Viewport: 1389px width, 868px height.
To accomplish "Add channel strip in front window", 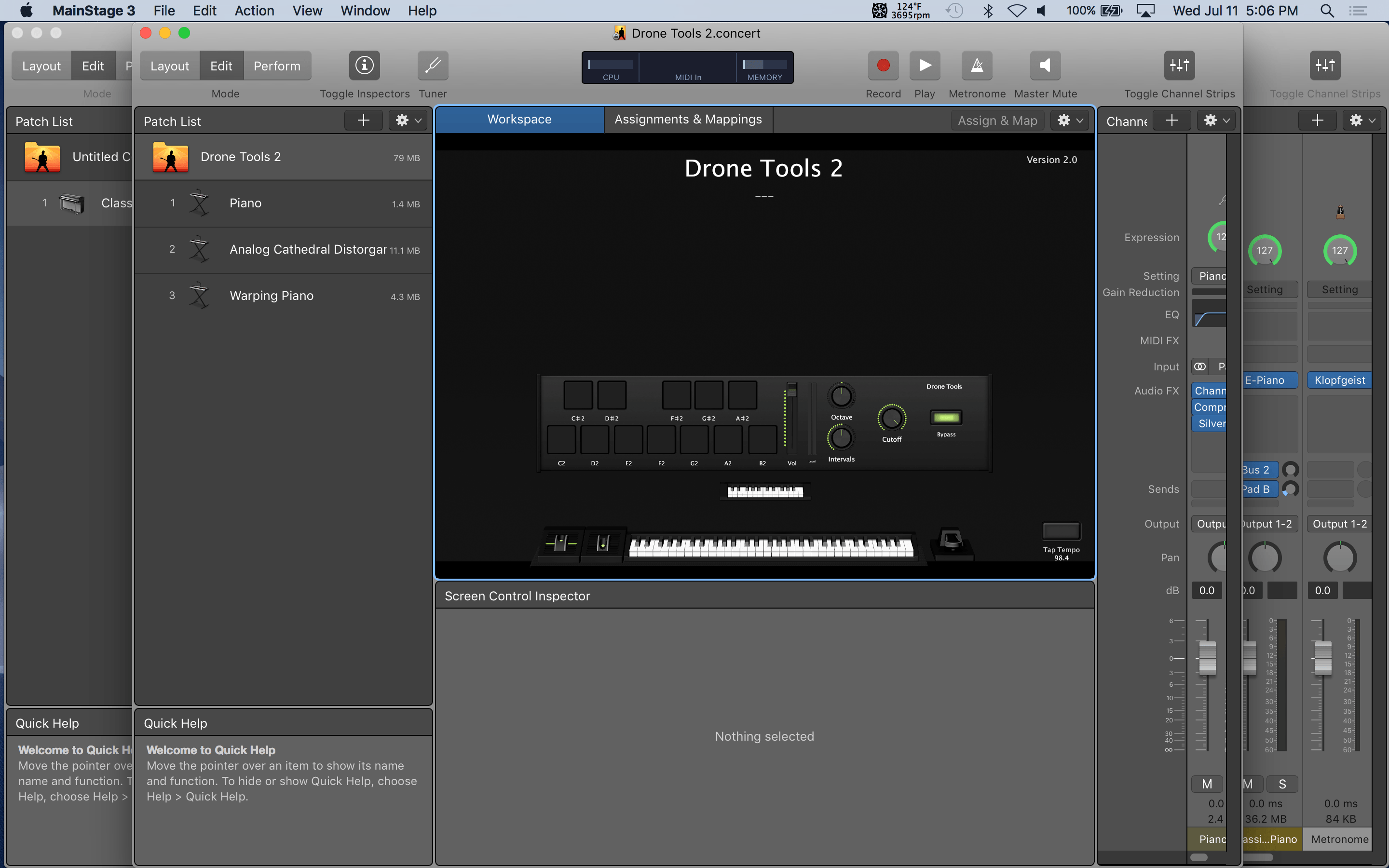I will pyautogui.click(x=1172, y=121).
